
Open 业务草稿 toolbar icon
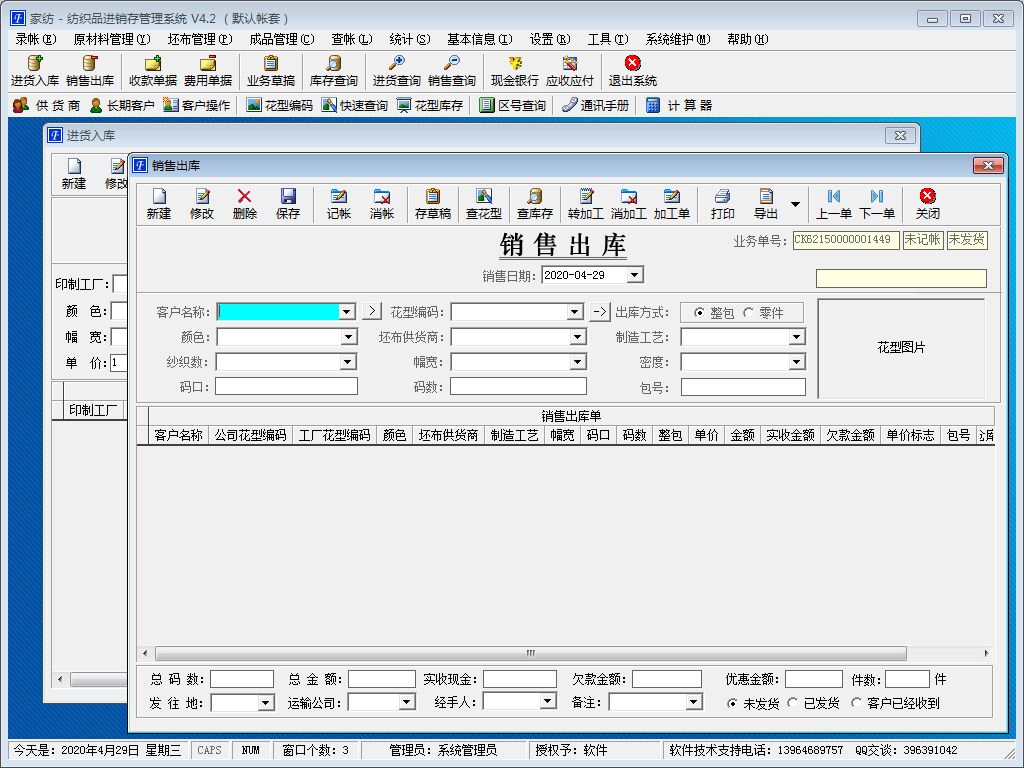270,71
